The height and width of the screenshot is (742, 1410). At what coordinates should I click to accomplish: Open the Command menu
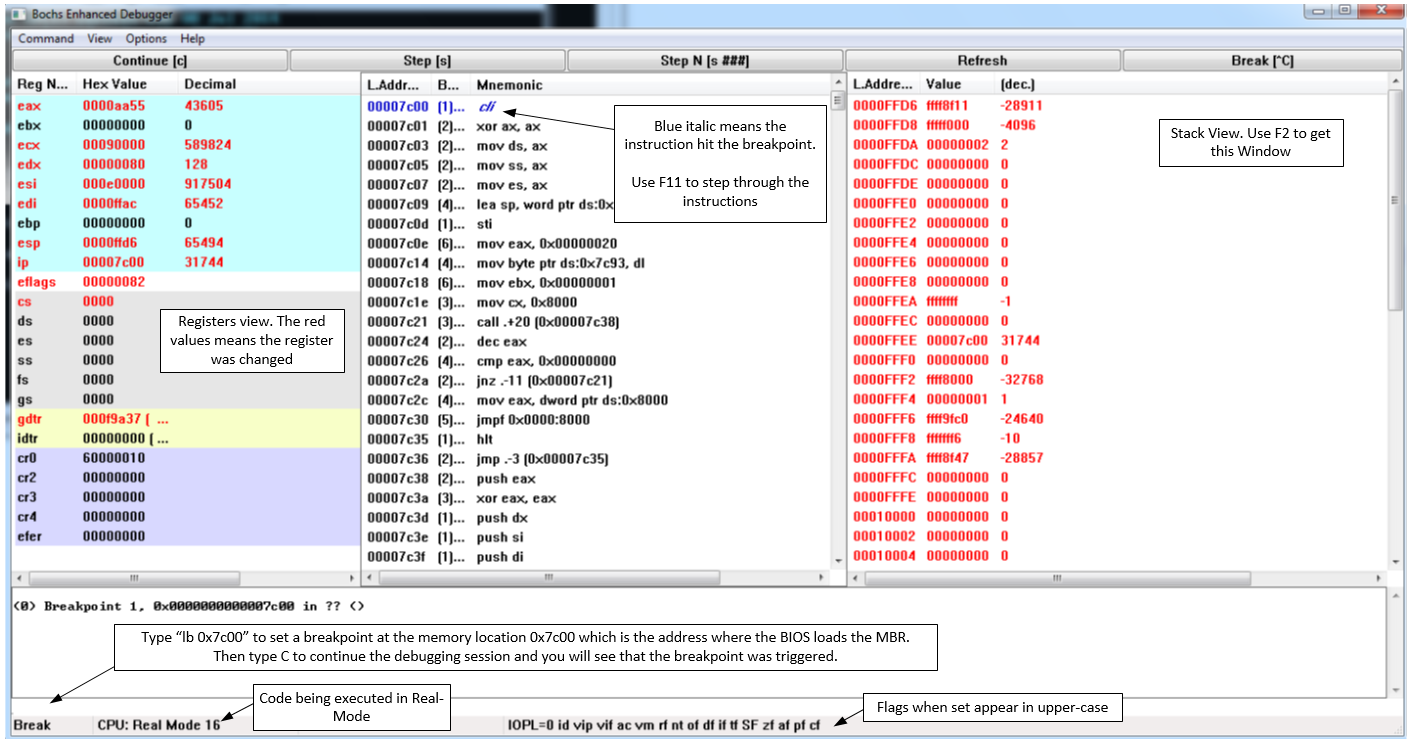46,39
